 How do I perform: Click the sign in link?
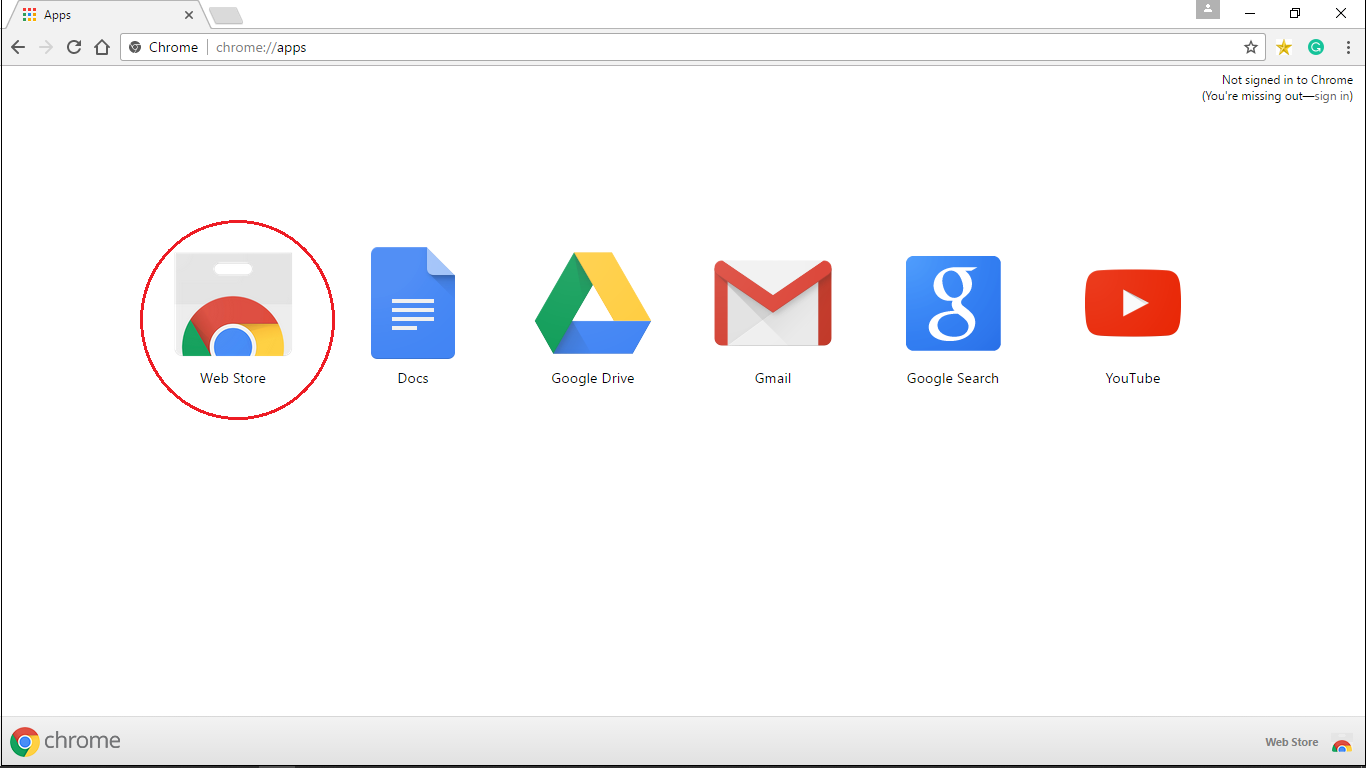coord(1330,95)
